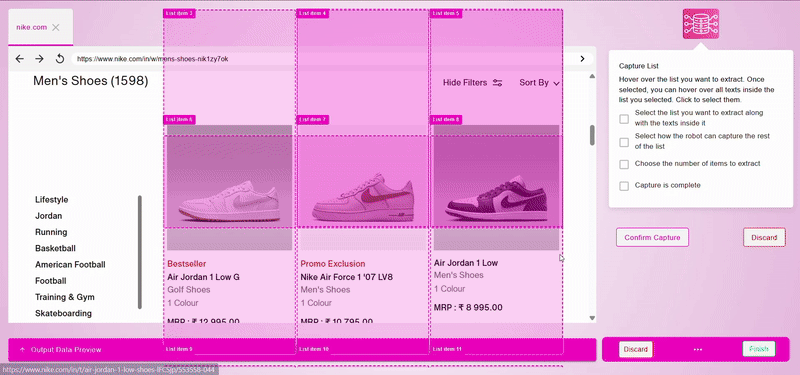This screenshot has width=800, height=375.
Task: Click Air Jordan 1 Low shoe image
Action: tap(496, 187)
